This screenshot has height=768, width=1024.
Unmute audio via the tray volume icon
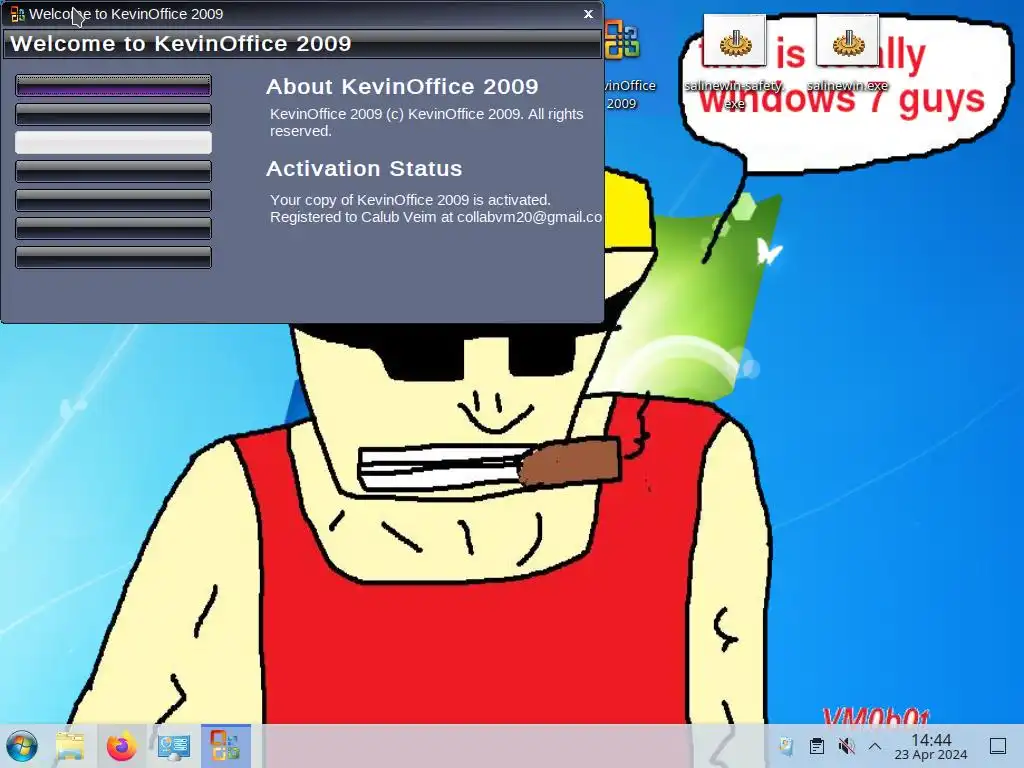[x=846, y=746]
